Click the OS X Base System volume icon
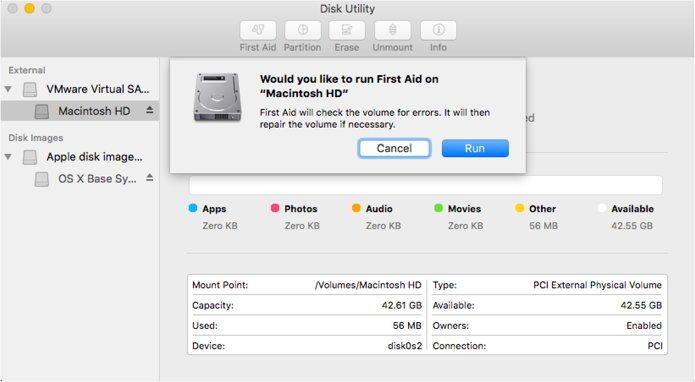Screen dimensions: 695x382 42,179
